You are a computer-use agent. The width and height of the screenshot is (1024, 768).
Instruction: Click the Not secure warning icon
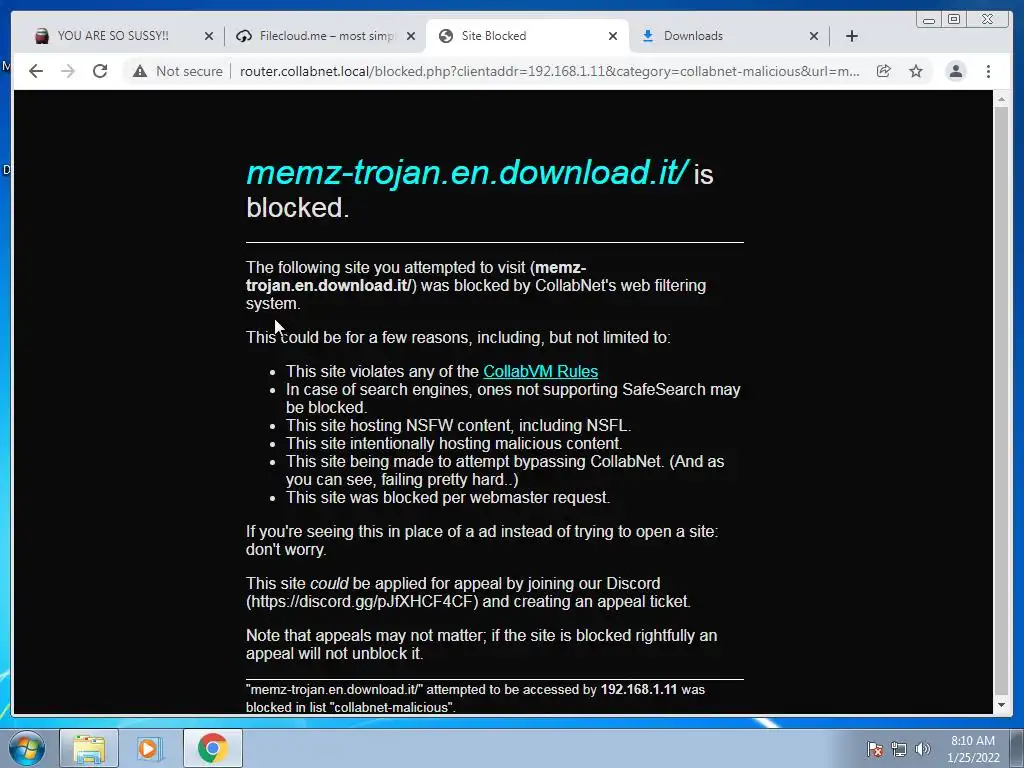click(x=140, y=71)
